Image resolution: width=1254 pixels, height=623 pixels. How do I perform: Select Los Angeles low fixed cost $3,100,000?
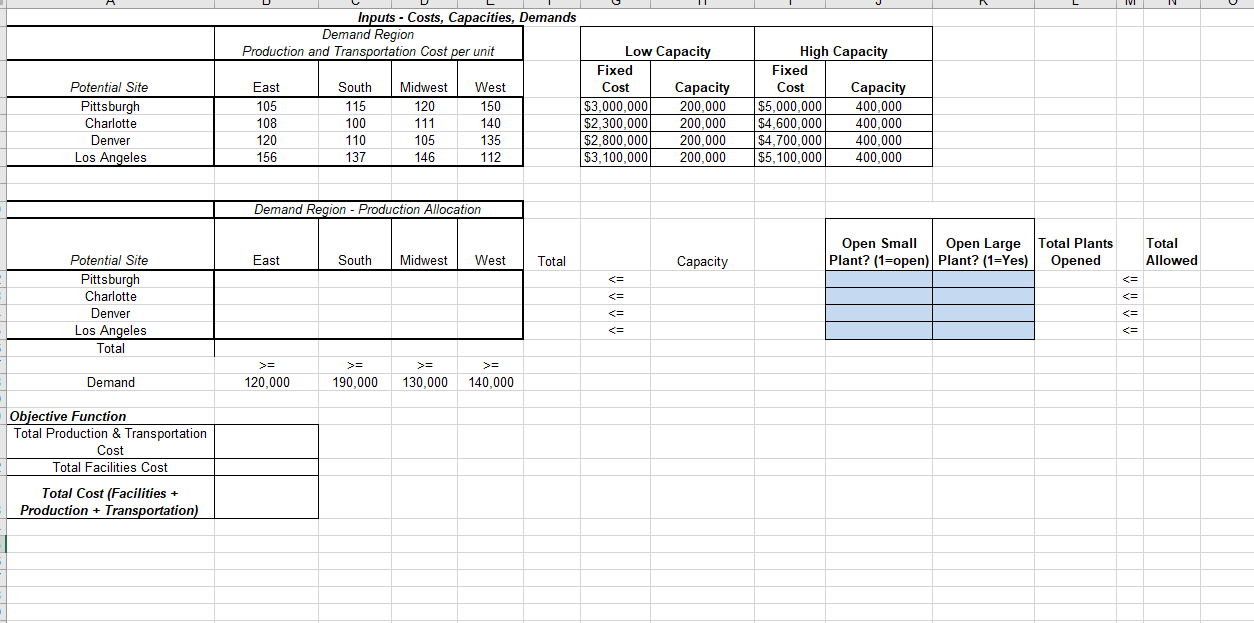(616, 157)
